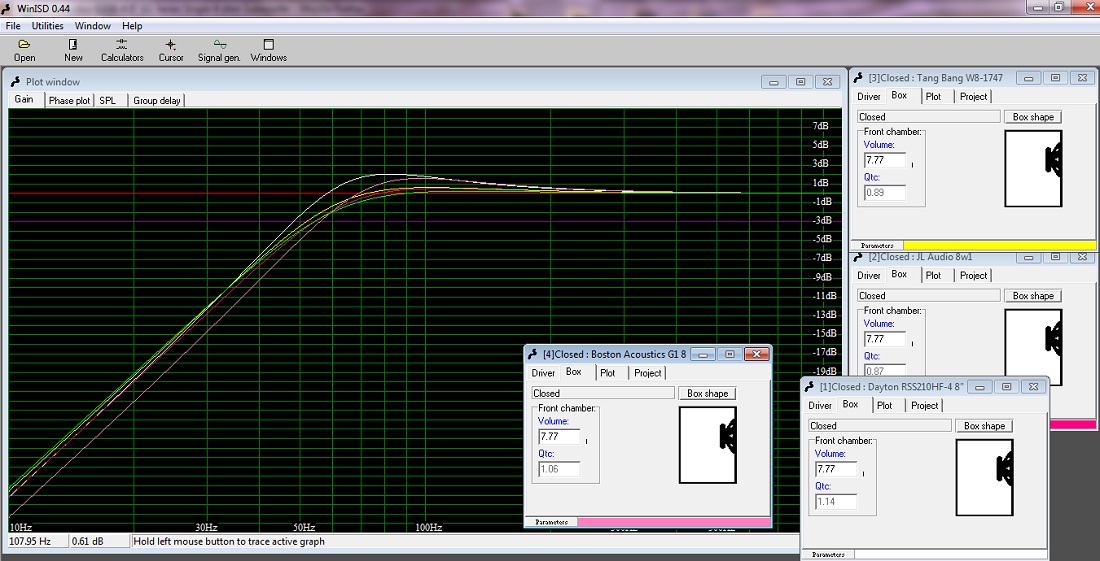Click Box shape in JL Audio window

point(1033,296)
